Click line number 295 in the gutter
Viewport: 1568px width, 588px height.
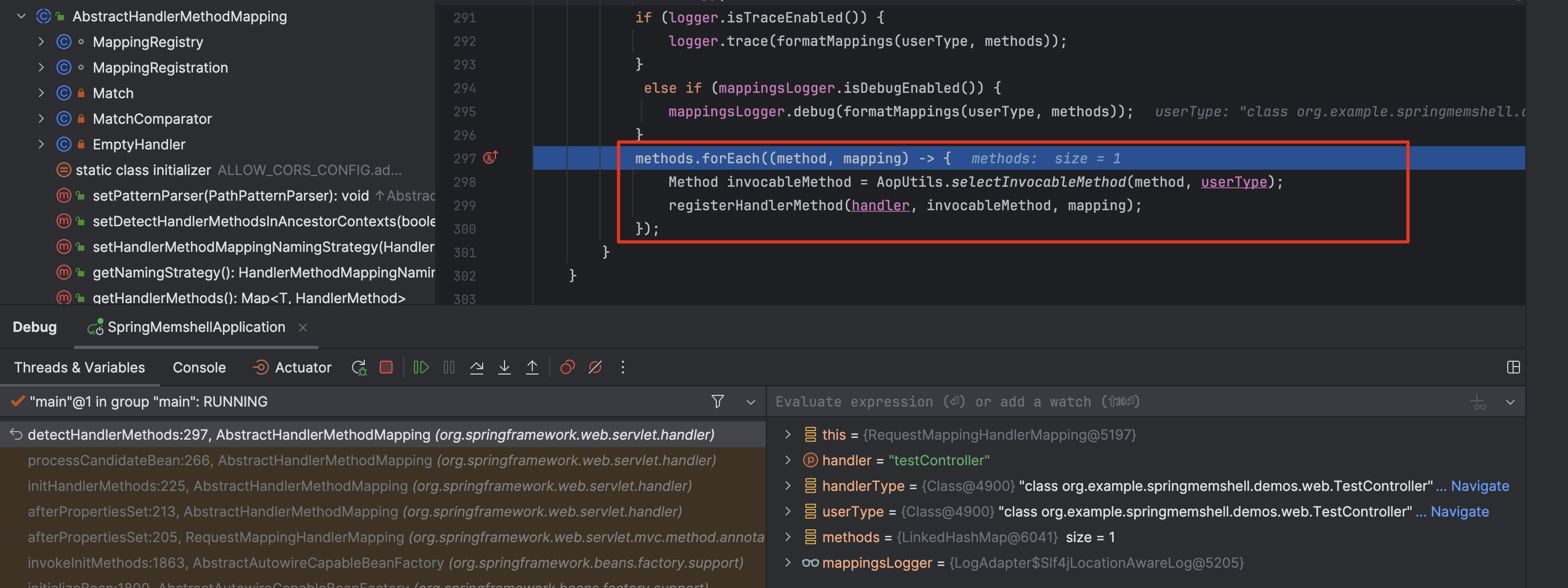[465, 112]
